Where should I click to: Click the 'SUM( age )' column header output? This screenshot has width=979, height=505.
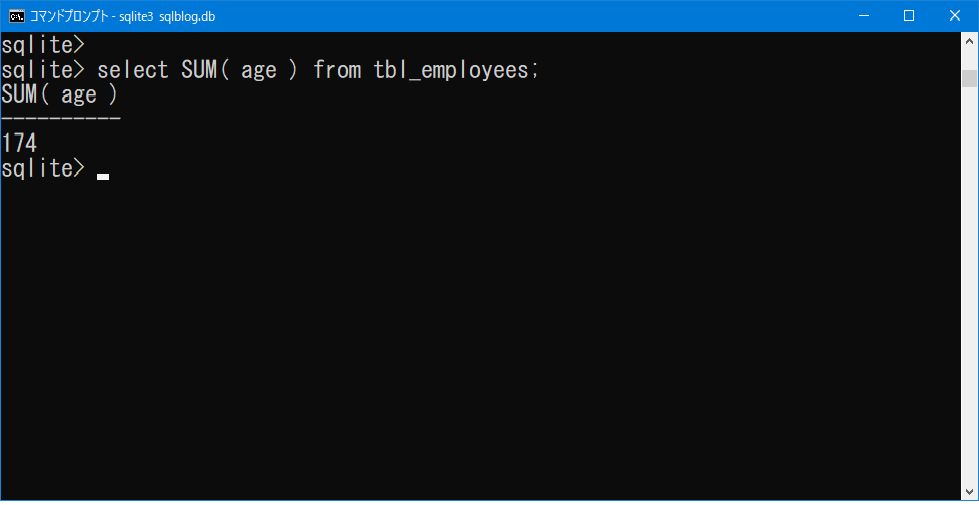pyautogui.click(x=60, y=95)
